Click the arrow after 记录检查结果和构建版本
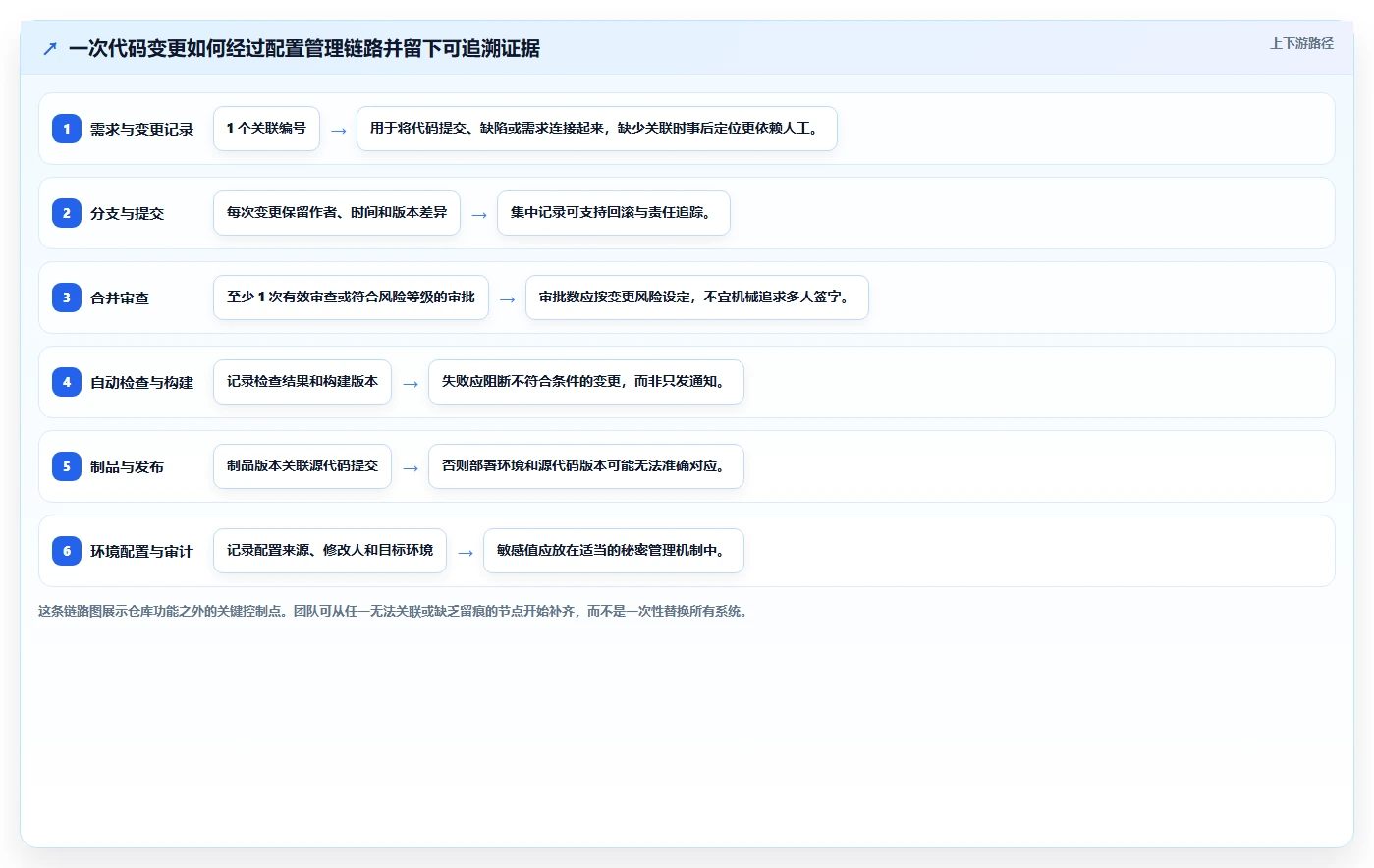This screenshot has width=1374, height=868. (411, 384)
